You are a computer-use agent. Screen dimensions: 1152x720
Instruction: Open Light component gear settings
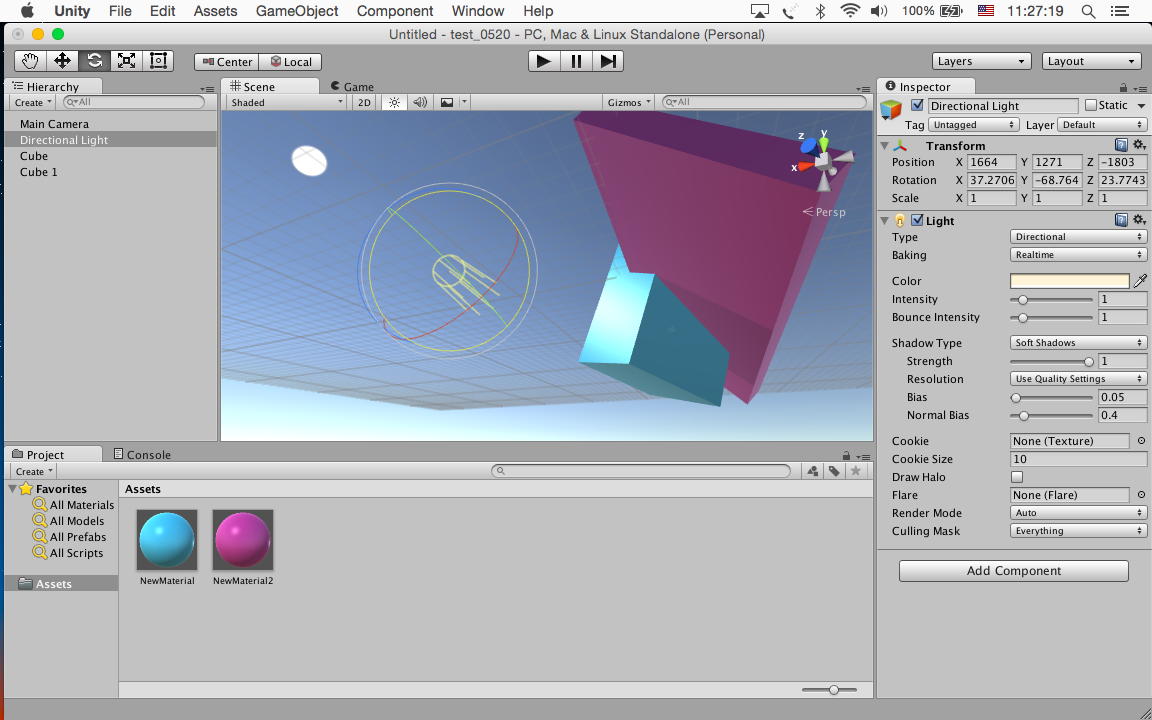point(1138,220)
